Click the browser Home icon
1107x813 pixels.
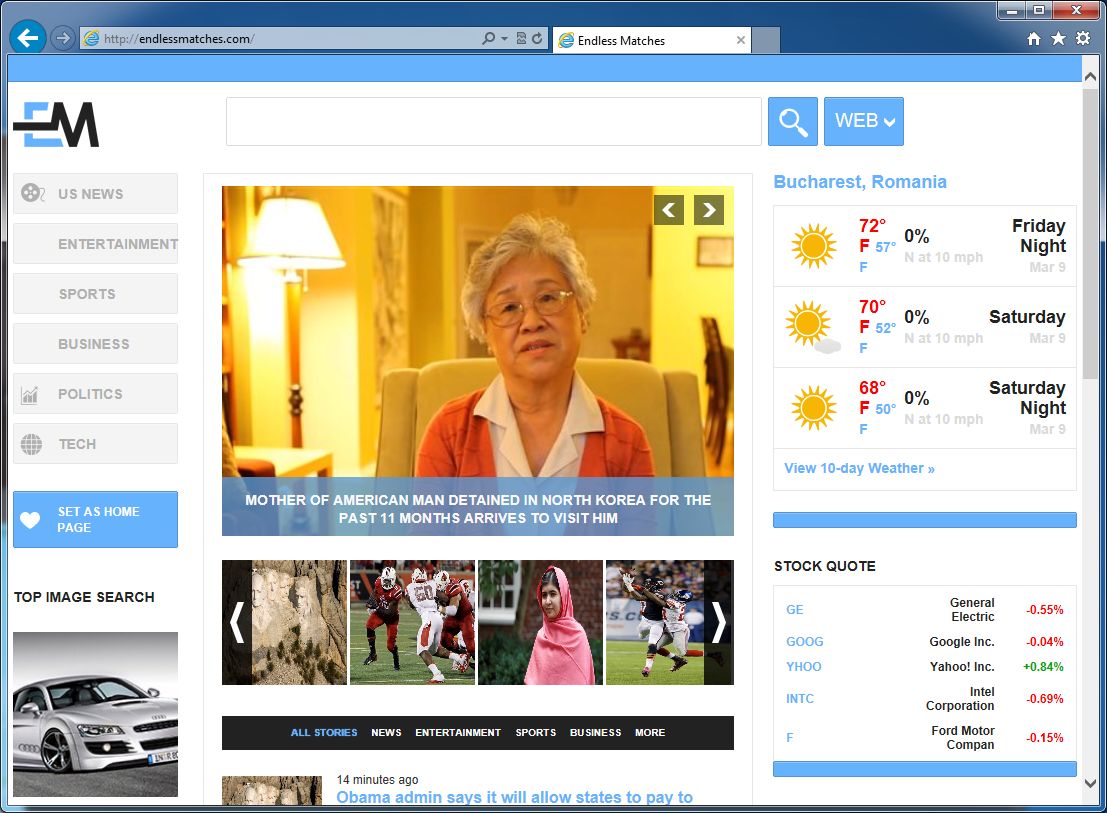(1034, 39)
